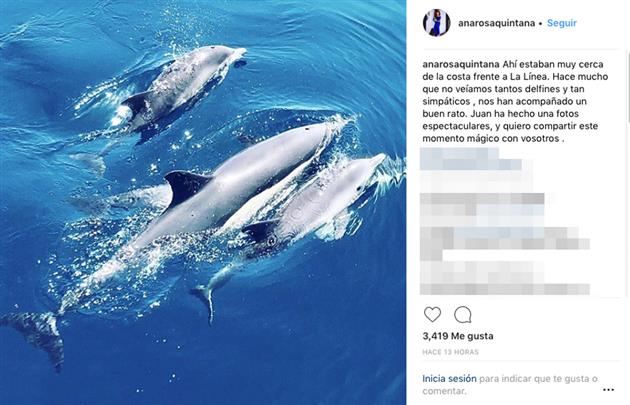Click the anarosaquintana profile avatar
The image size is (630, 405).
coord(436,23)
